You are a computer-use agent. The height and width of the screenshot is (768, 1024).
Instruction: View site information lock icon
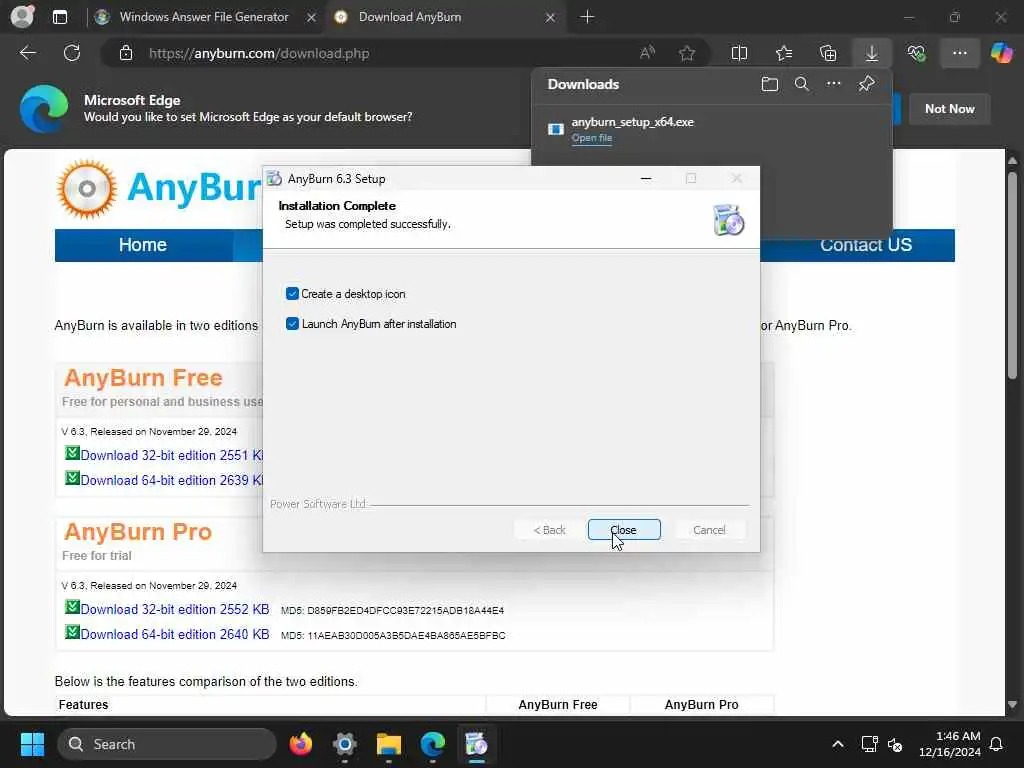[x=126, y=54]
